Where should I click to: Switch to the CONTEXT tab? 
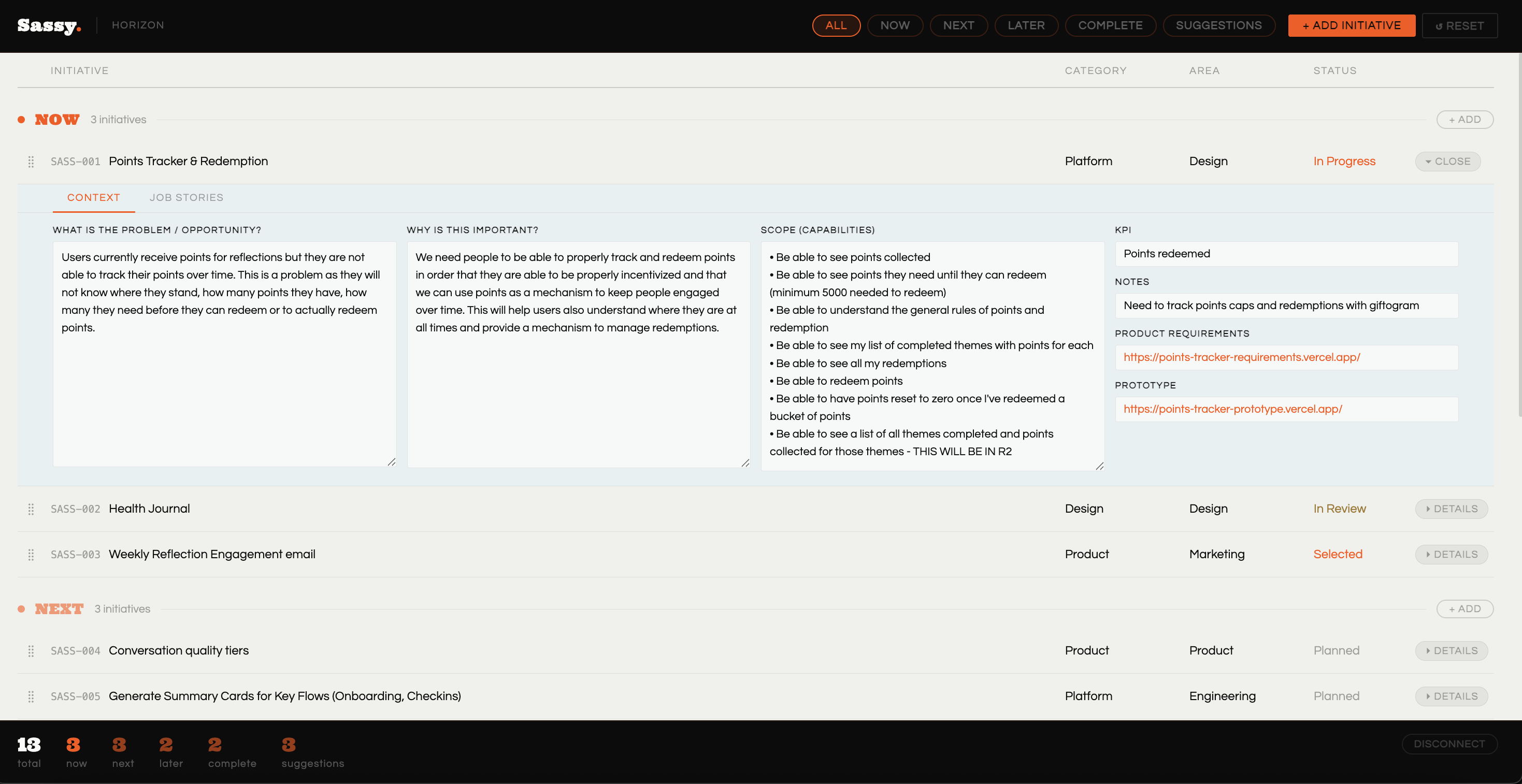click(93, 197)
